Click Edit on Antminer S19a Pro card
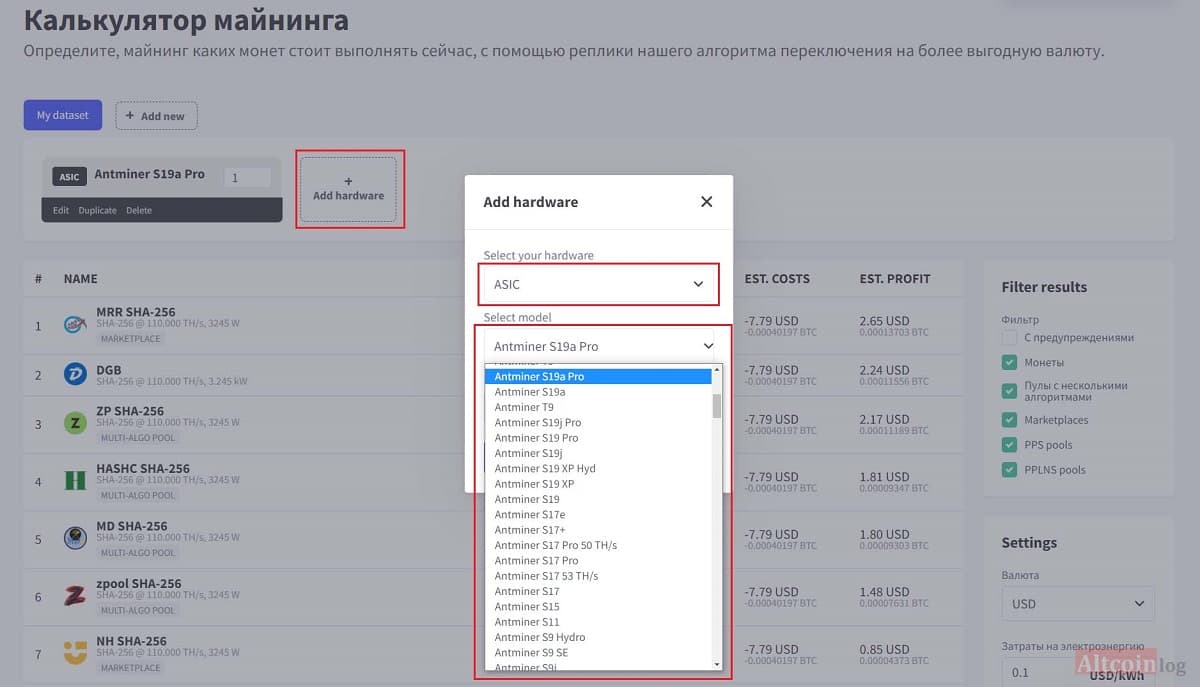 [x=61, y=211]
